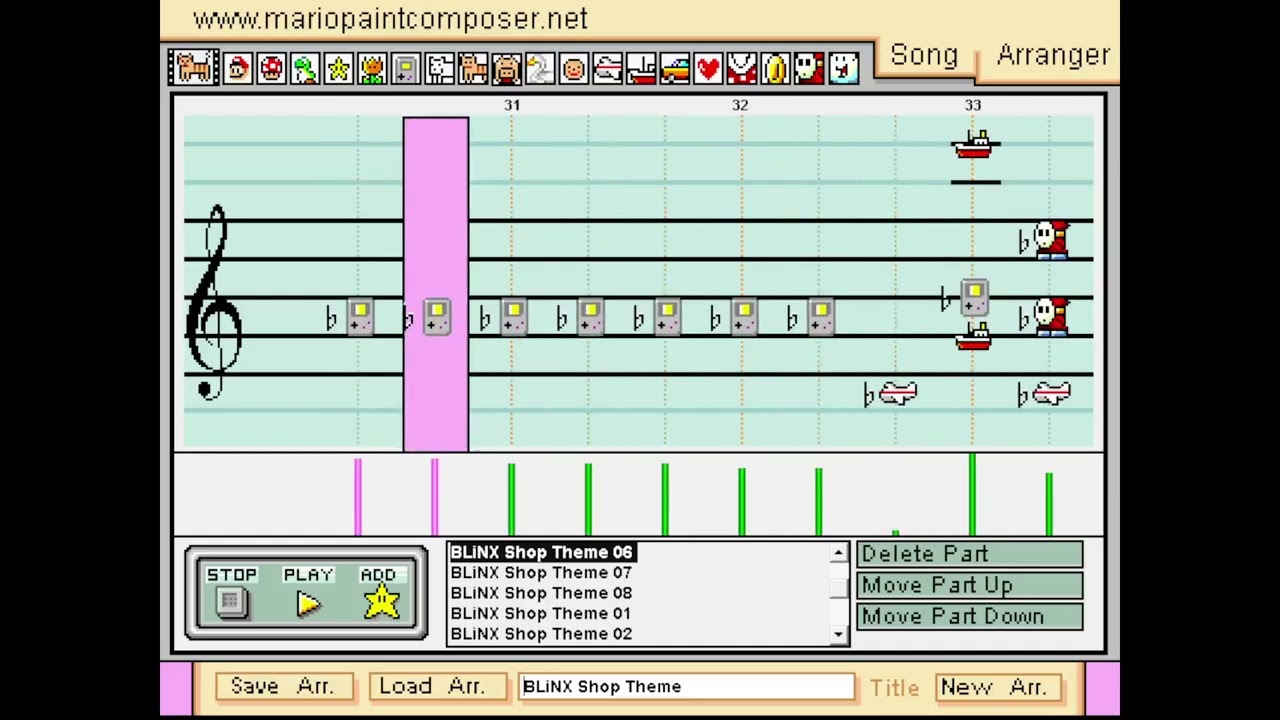Click the Game Boy note on measure 31 line

513,317
